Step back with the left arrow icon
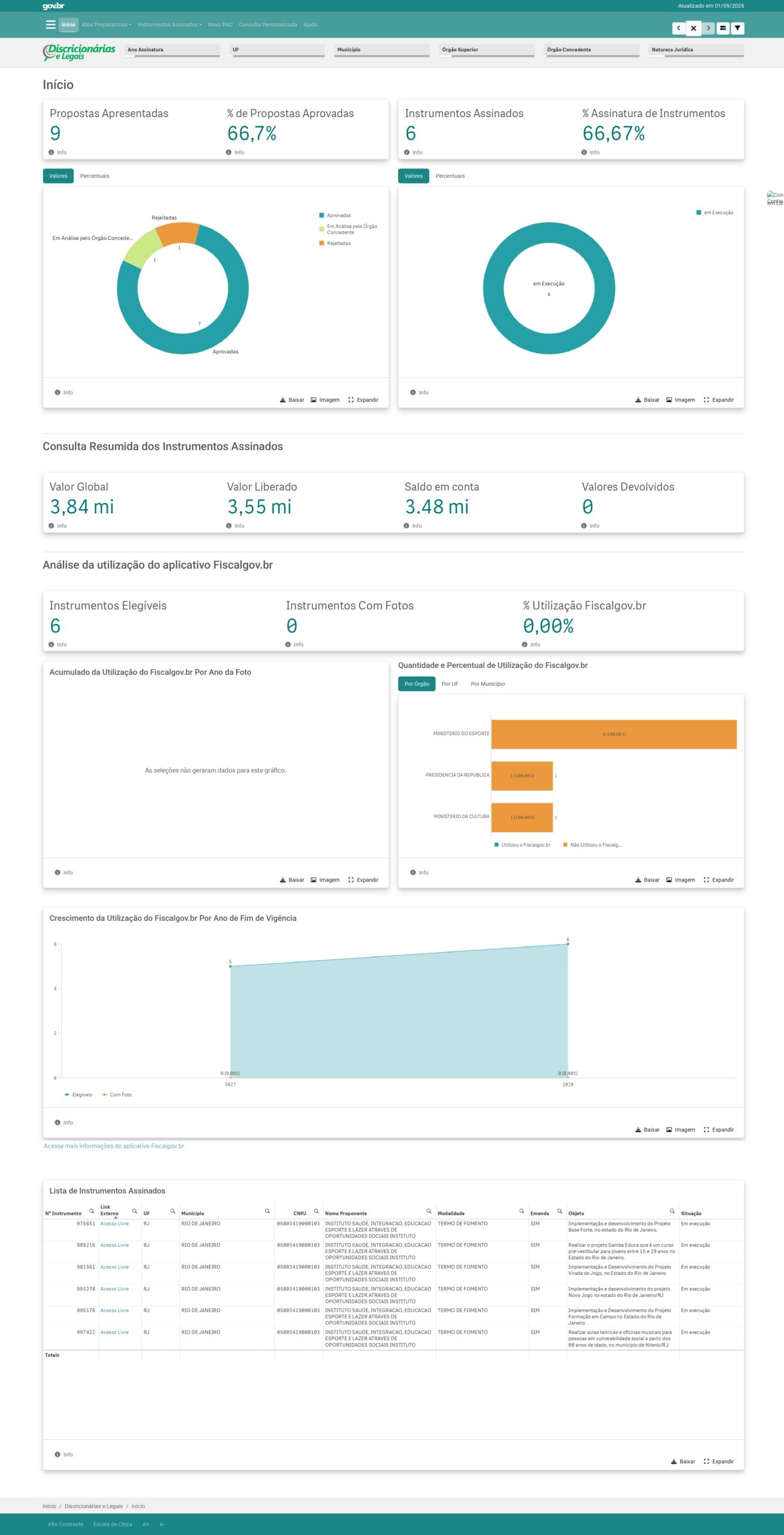Viewport: 784px width, 1535px height. [679, 28]
